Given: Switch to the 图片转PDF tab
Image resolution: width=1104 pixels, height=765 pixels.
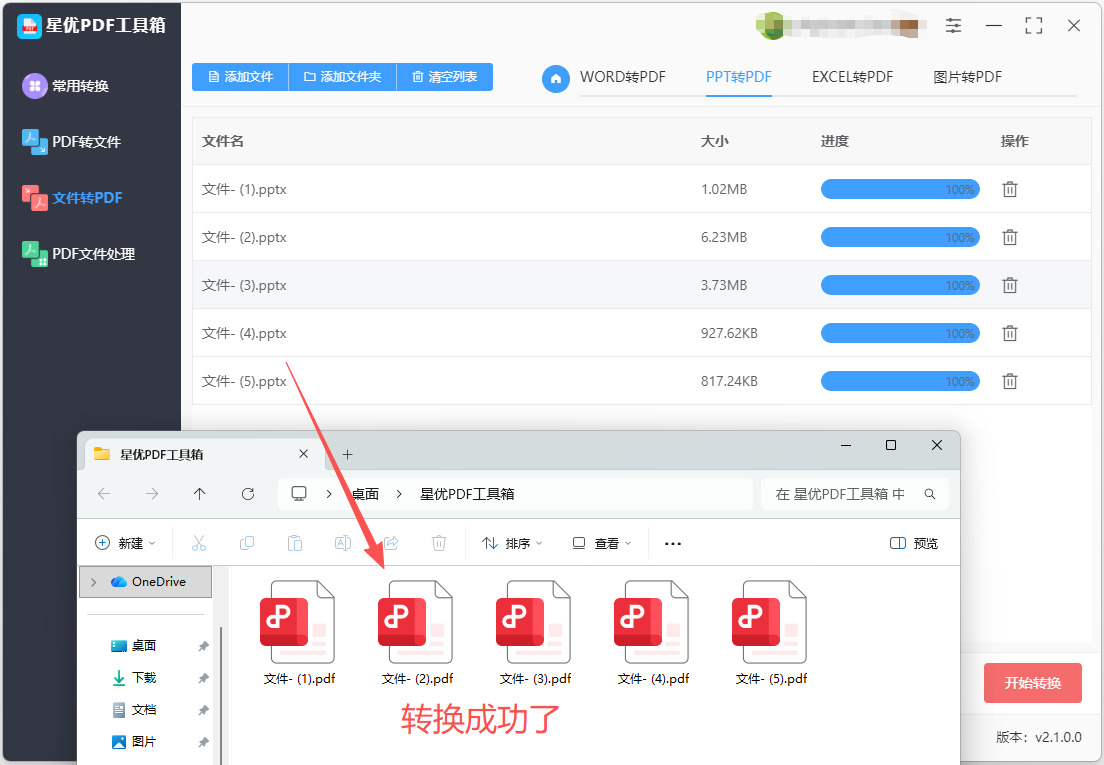Looking at the screenshot, I should coord(967,77).
